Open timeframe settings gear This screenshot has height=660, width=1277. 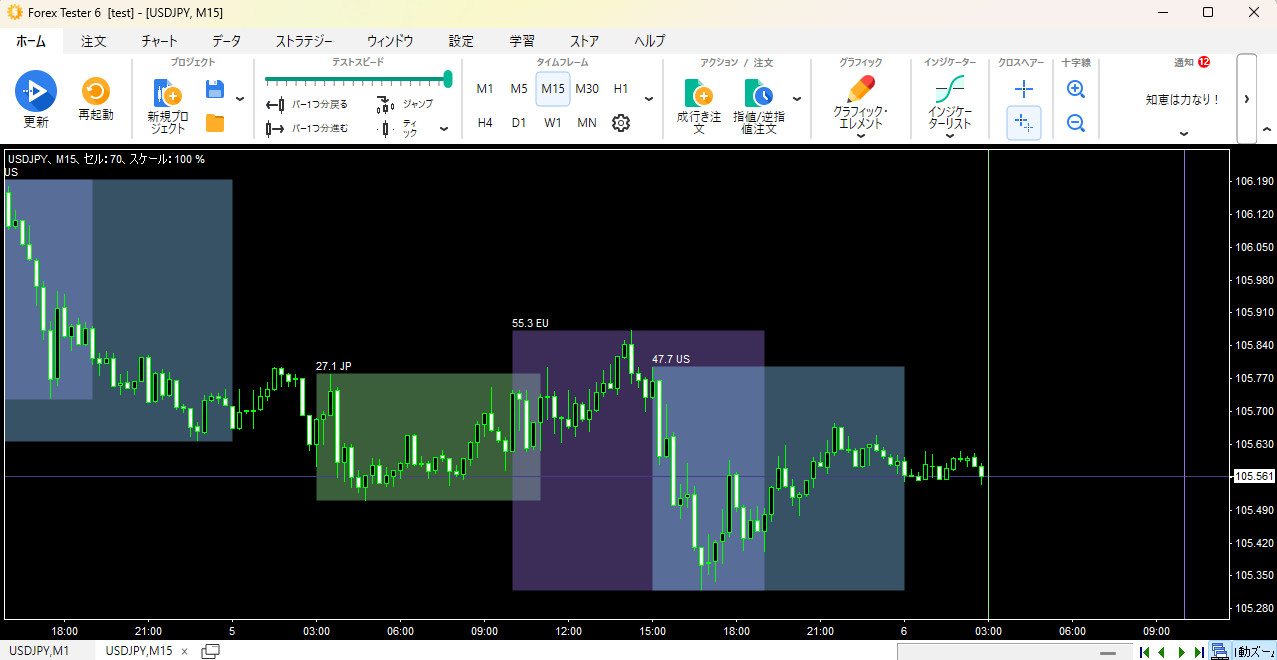621,123
